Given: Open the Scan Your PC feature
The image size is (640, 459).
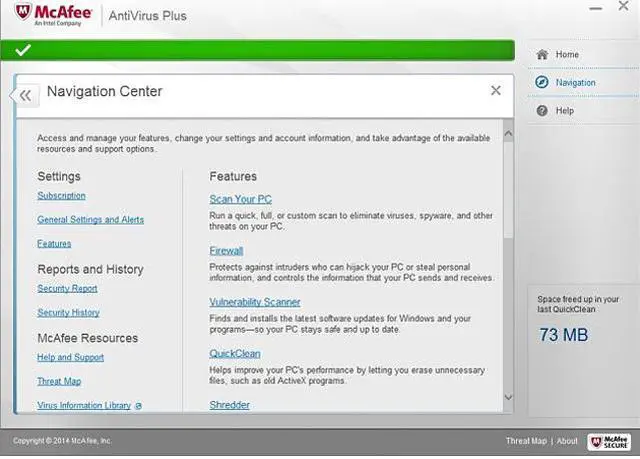Looking at the screenshot, I should [240, 199].
